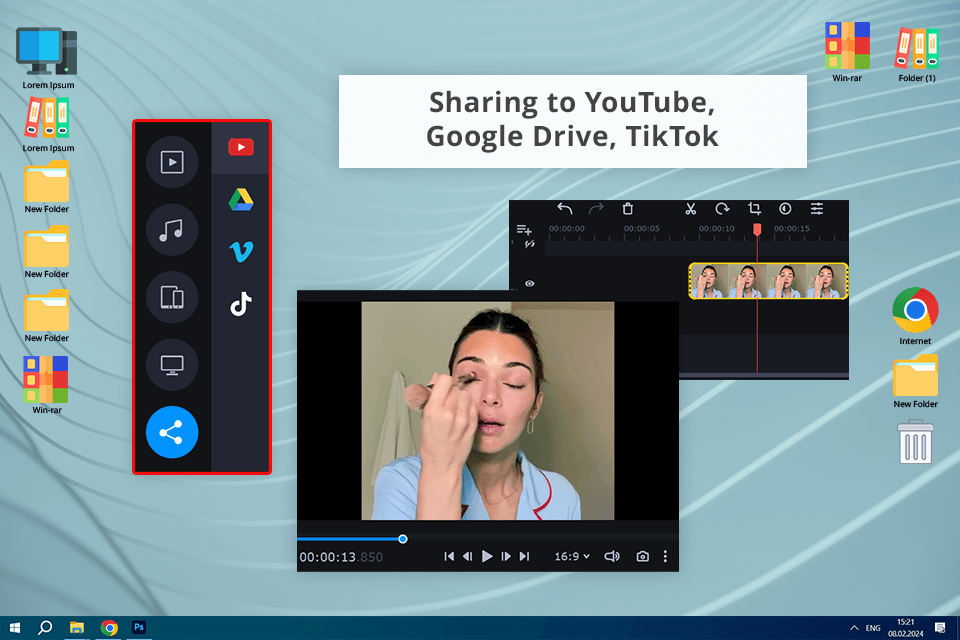Viewport: 960px width, 640px height.
Task: Choose Google Drive sharing icon
Action: click(x=241, y=200)
